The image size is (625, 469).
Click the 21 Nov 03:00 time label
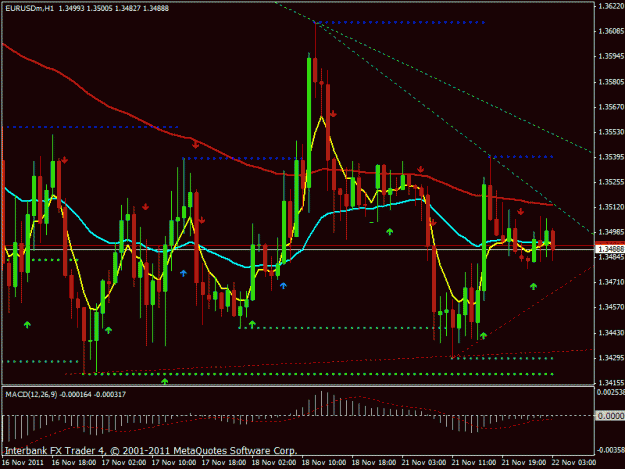click(424, 463)
